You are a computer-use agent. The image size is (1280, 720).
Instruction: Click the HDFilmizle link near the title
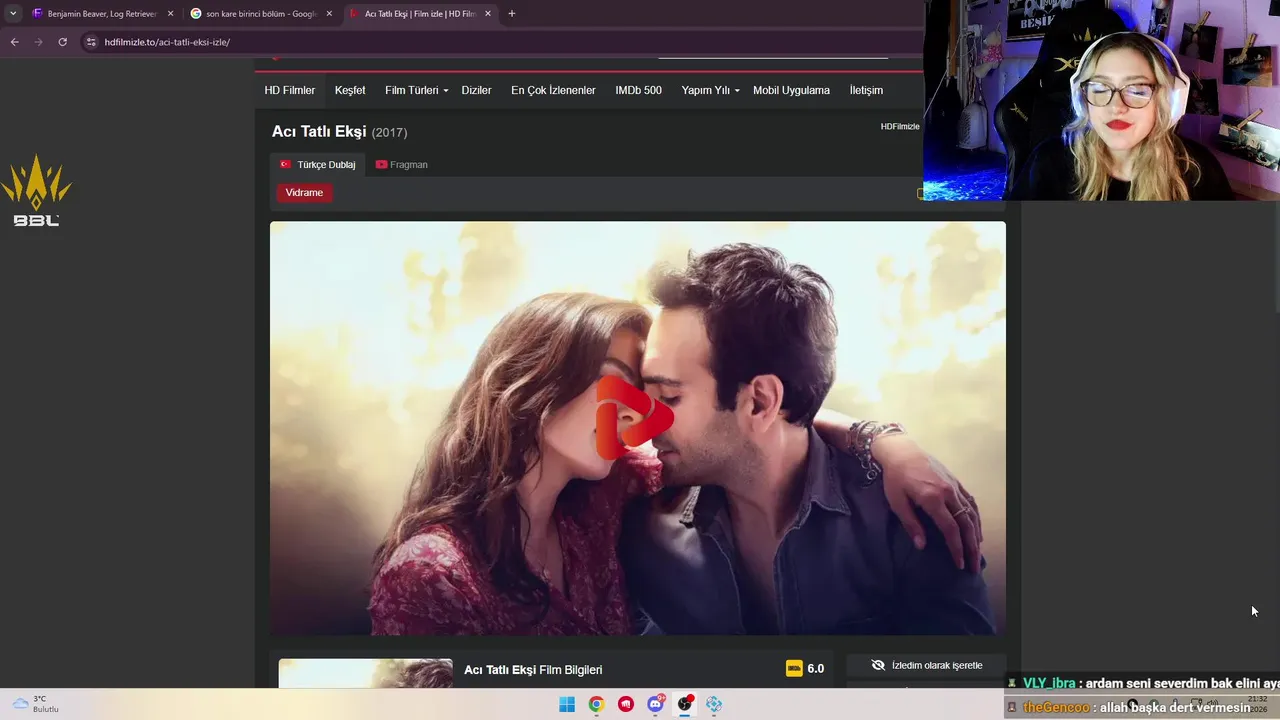(900, 126)
